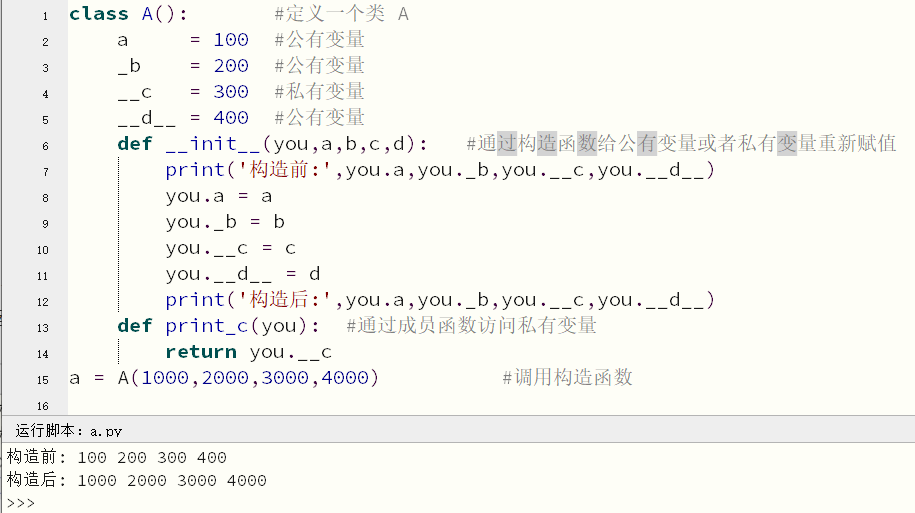This screenshot has width=915, height=513.
Task: Click the 'return' keyword on line 14
Action: pyautogui.click(x=201, y=352)
